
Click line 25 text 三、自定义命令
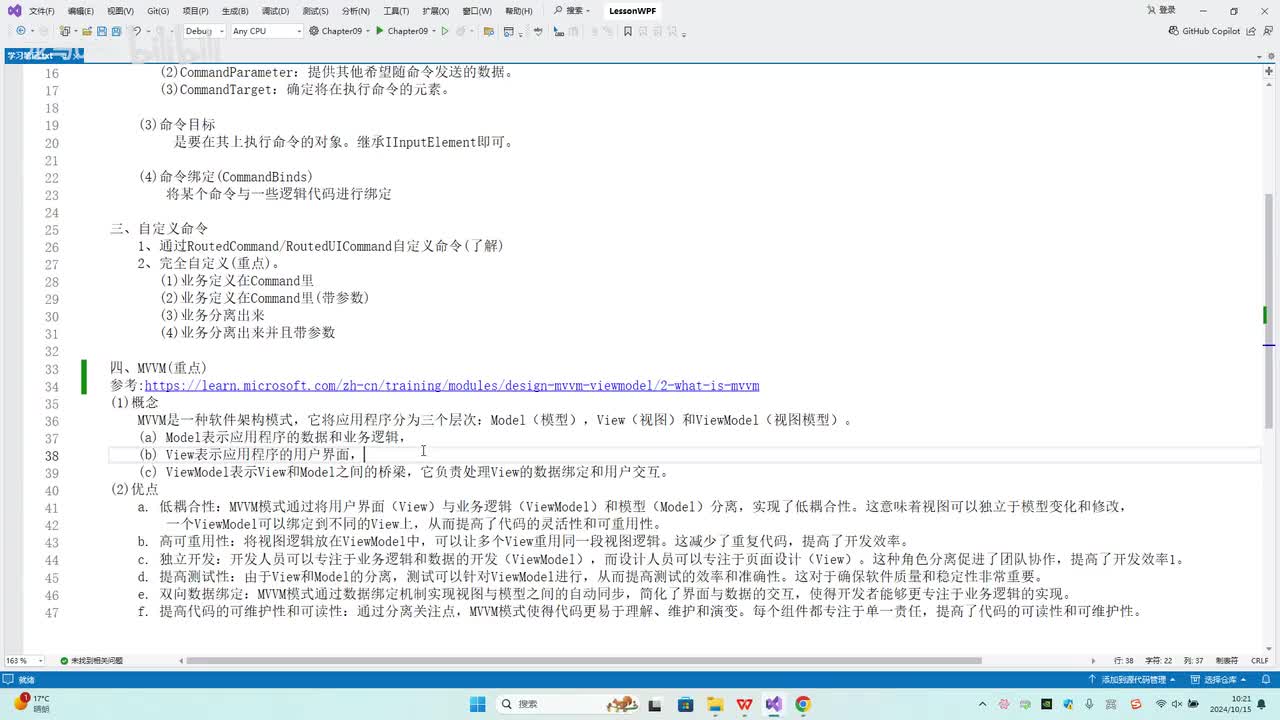coord(159,228)
